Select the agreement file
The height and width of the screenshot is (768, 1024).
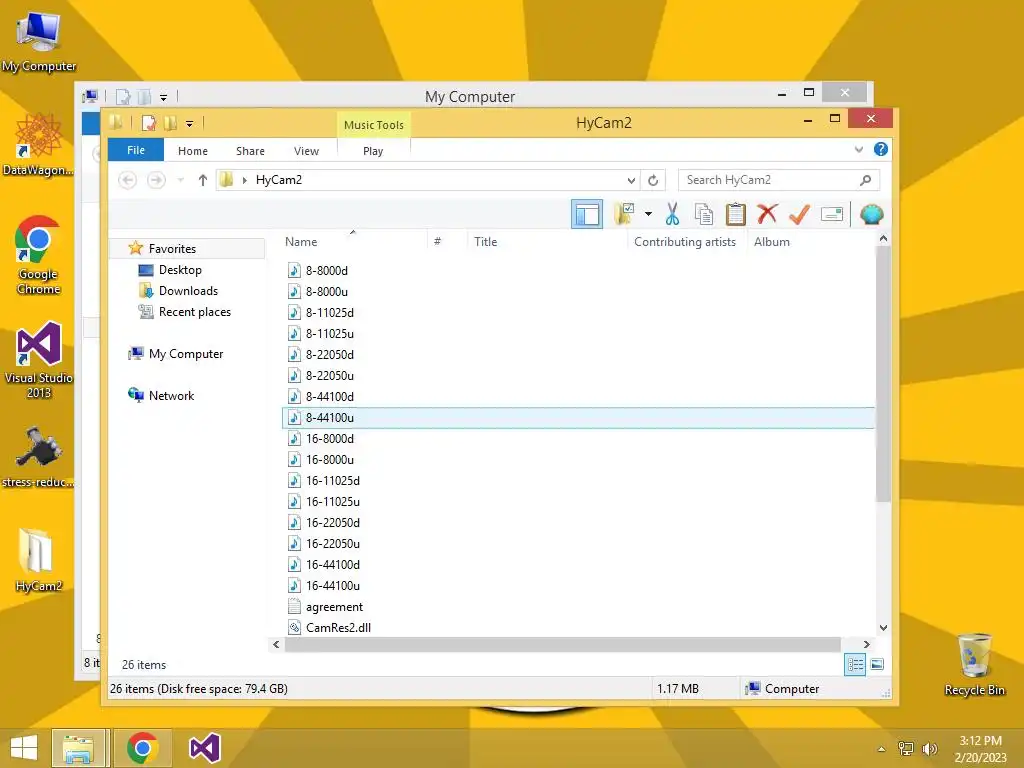[334, 607]
